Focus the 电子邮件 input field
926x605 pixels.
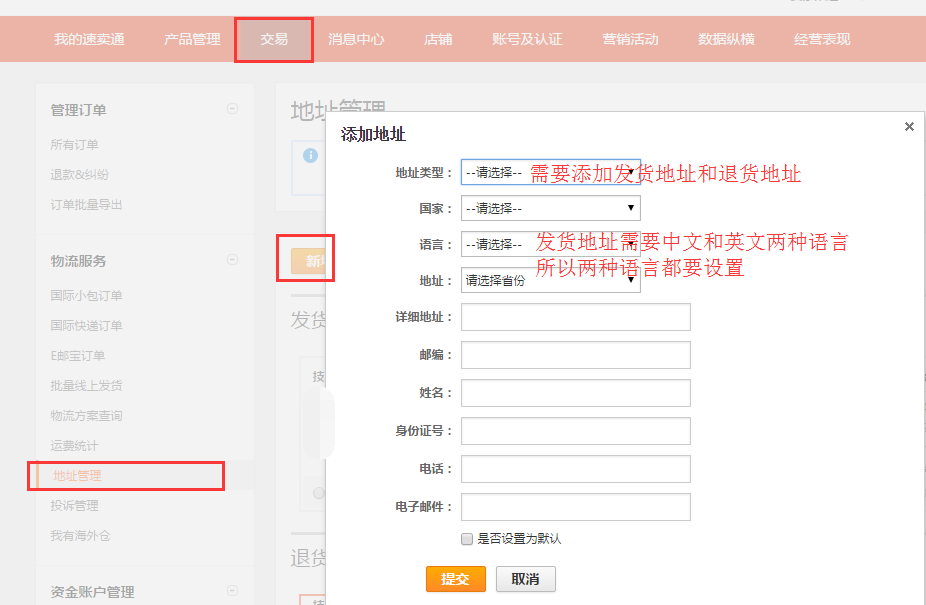[x=575, y=507]
